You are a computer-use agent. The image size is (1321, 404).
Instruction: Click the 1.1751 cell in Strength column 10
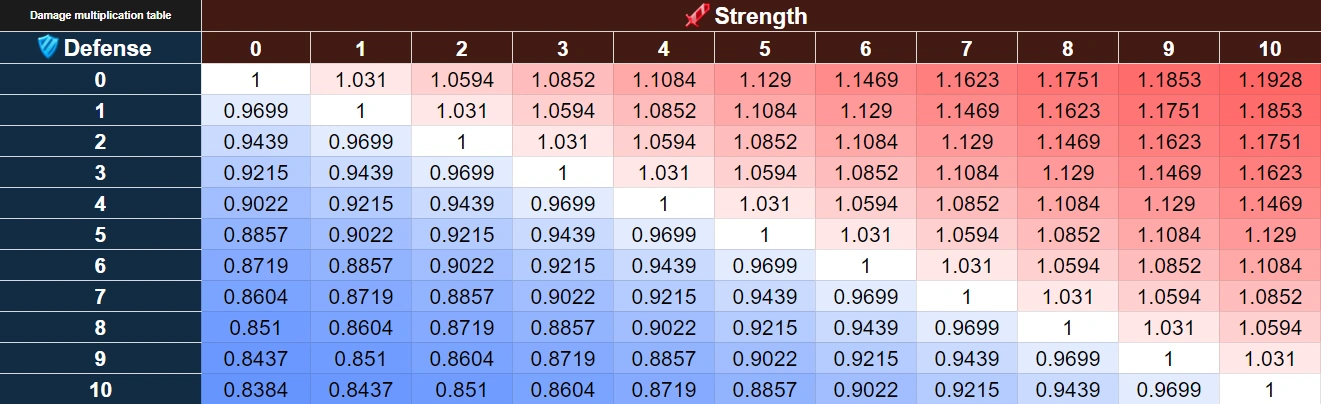[x=1270, y=142]
